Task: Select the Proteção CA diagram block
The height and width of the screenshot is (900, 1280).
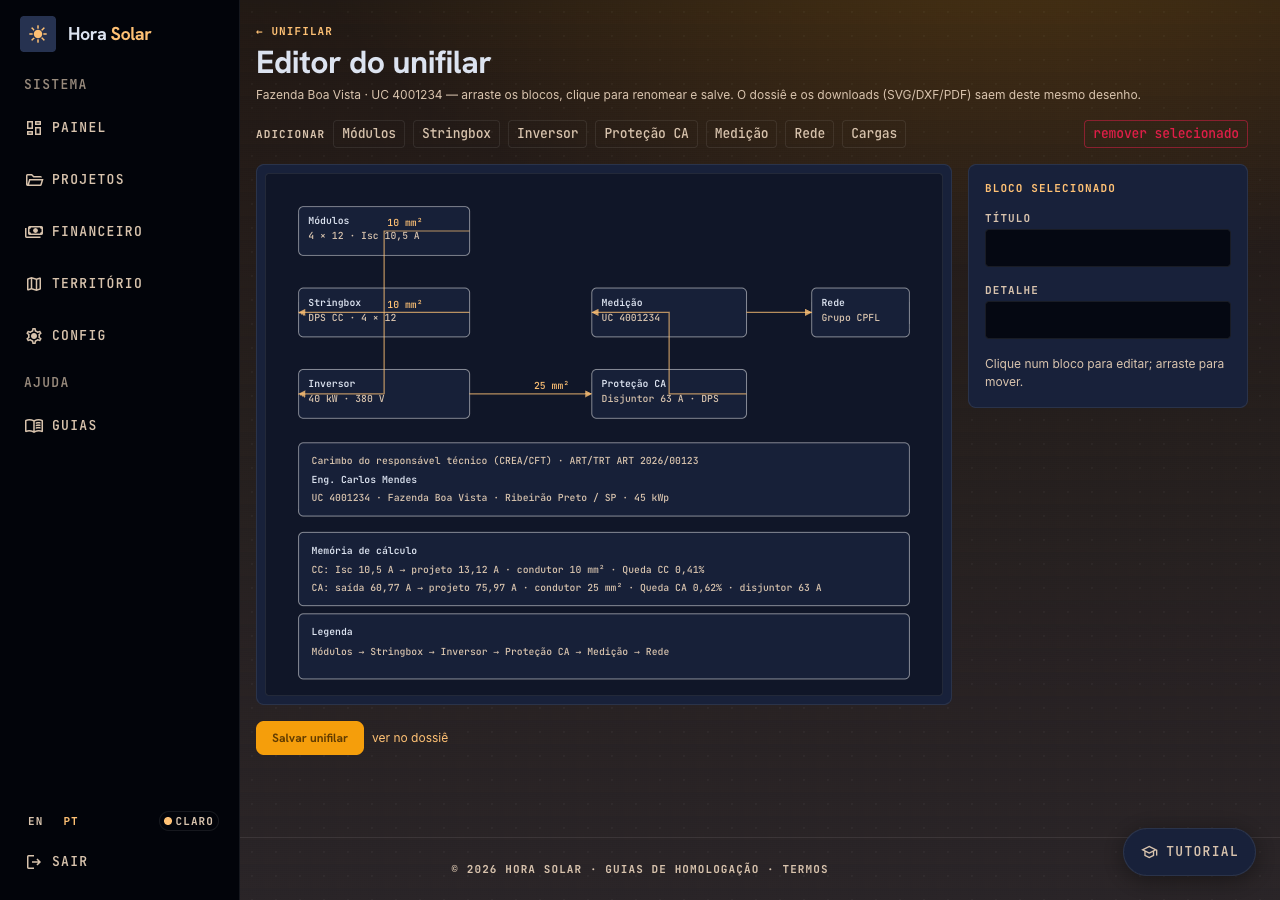Action: 669,394
